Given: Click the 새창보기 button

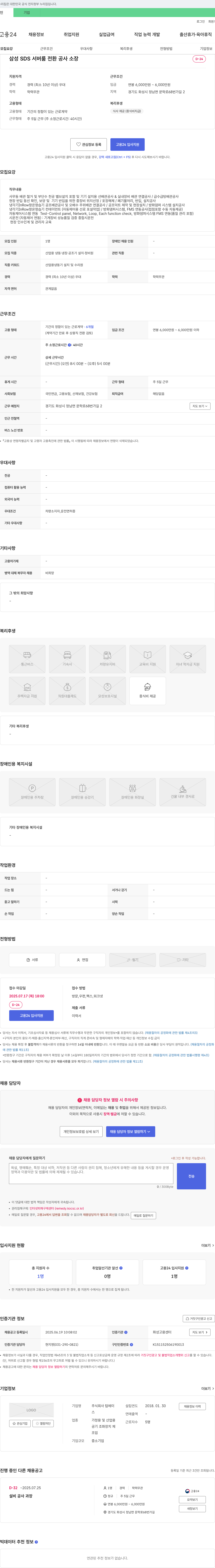Looking at the screenshot, I should point(192,1508).
